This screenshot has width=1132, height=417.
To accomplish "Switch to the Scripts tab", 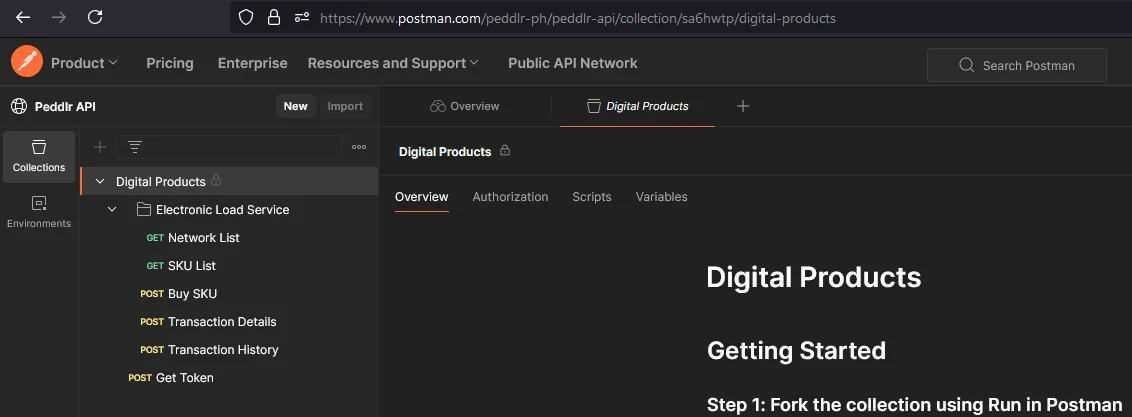I will (x=592, y=196).
